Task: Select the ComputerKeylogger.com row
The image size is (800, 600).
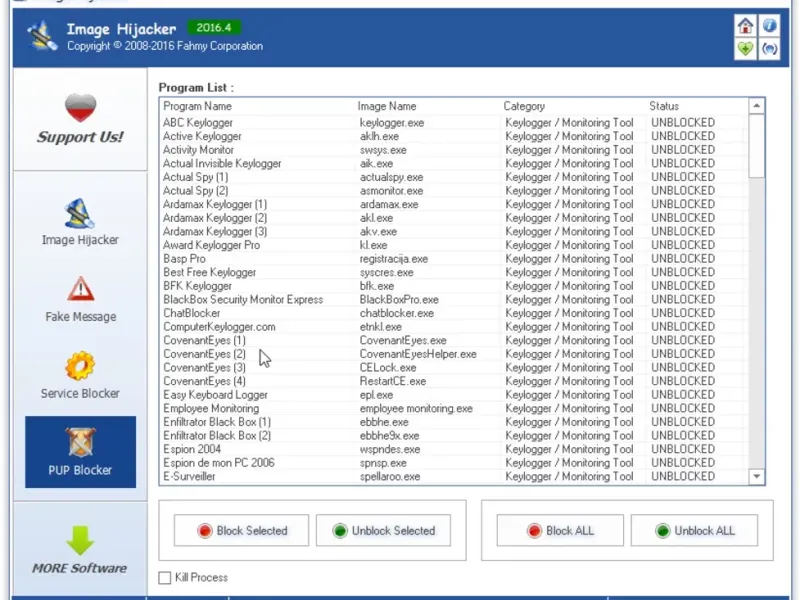Action: pyautogui.click(x=453, y=327)
